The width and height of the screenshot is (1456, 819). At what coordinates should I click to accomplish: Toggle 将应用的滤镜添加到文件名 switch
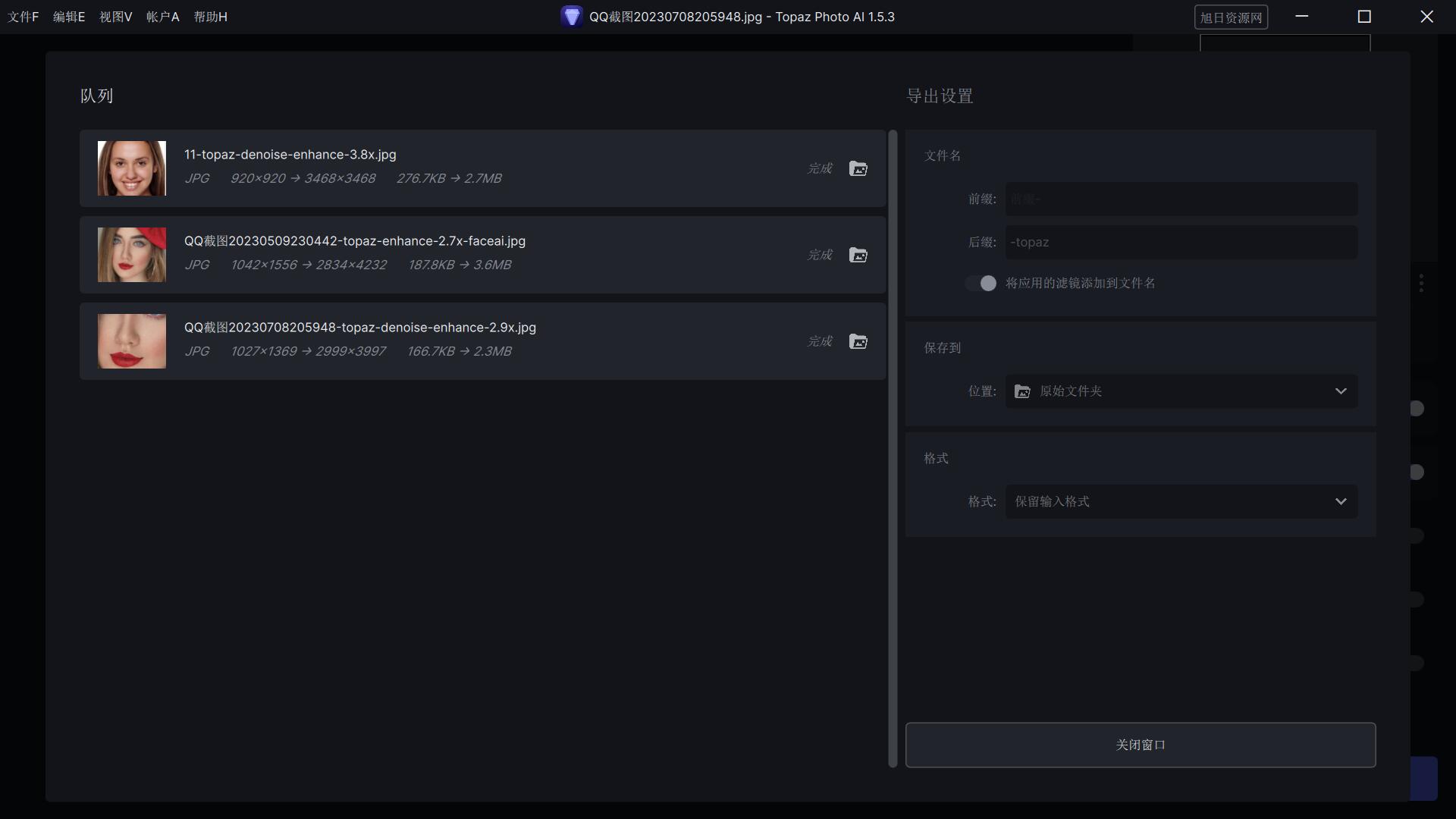[981, 283]
